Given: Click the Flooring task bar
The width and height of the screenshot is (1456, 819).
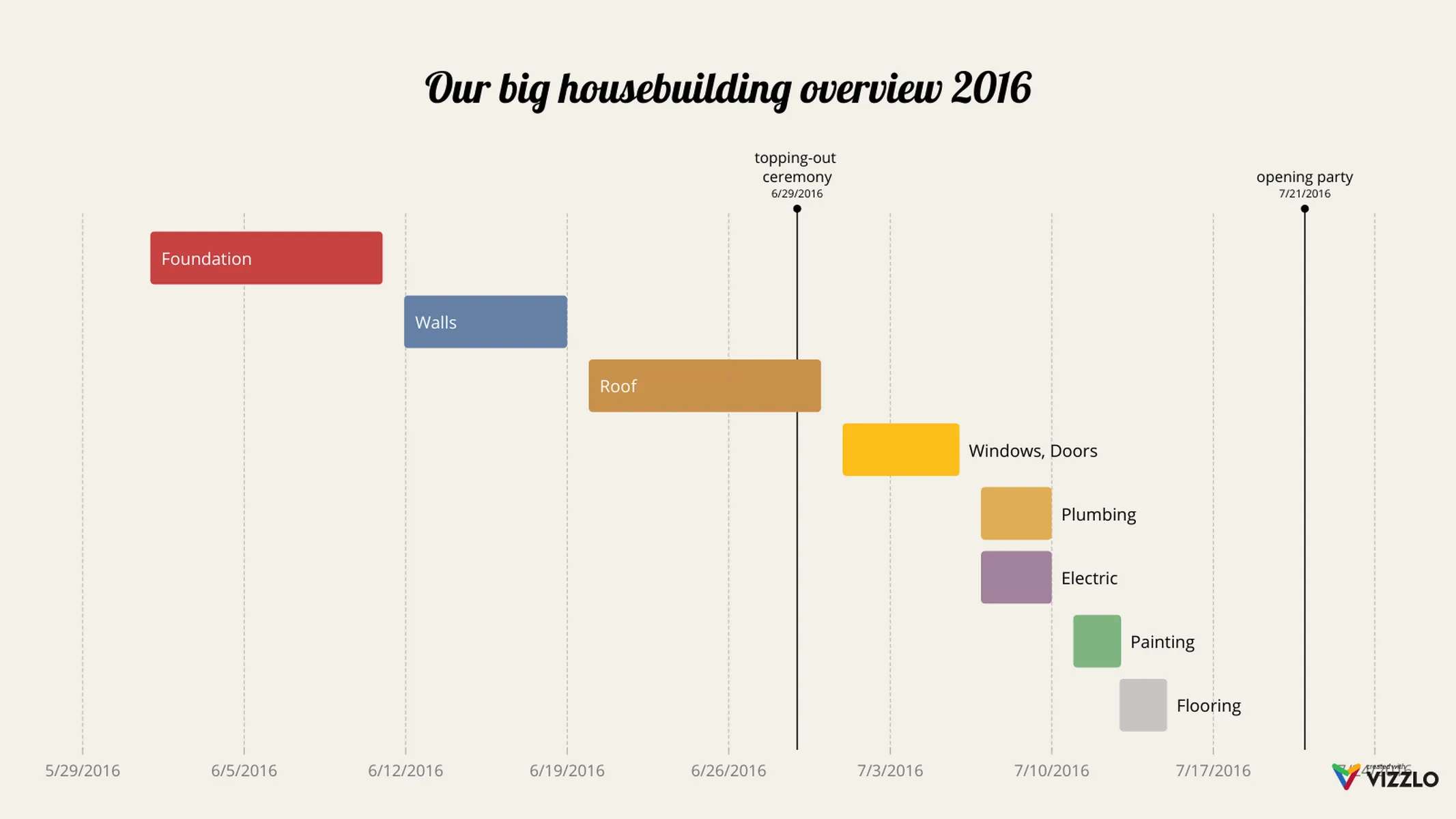Looking at the screenshot, I should coord(1141,705).
